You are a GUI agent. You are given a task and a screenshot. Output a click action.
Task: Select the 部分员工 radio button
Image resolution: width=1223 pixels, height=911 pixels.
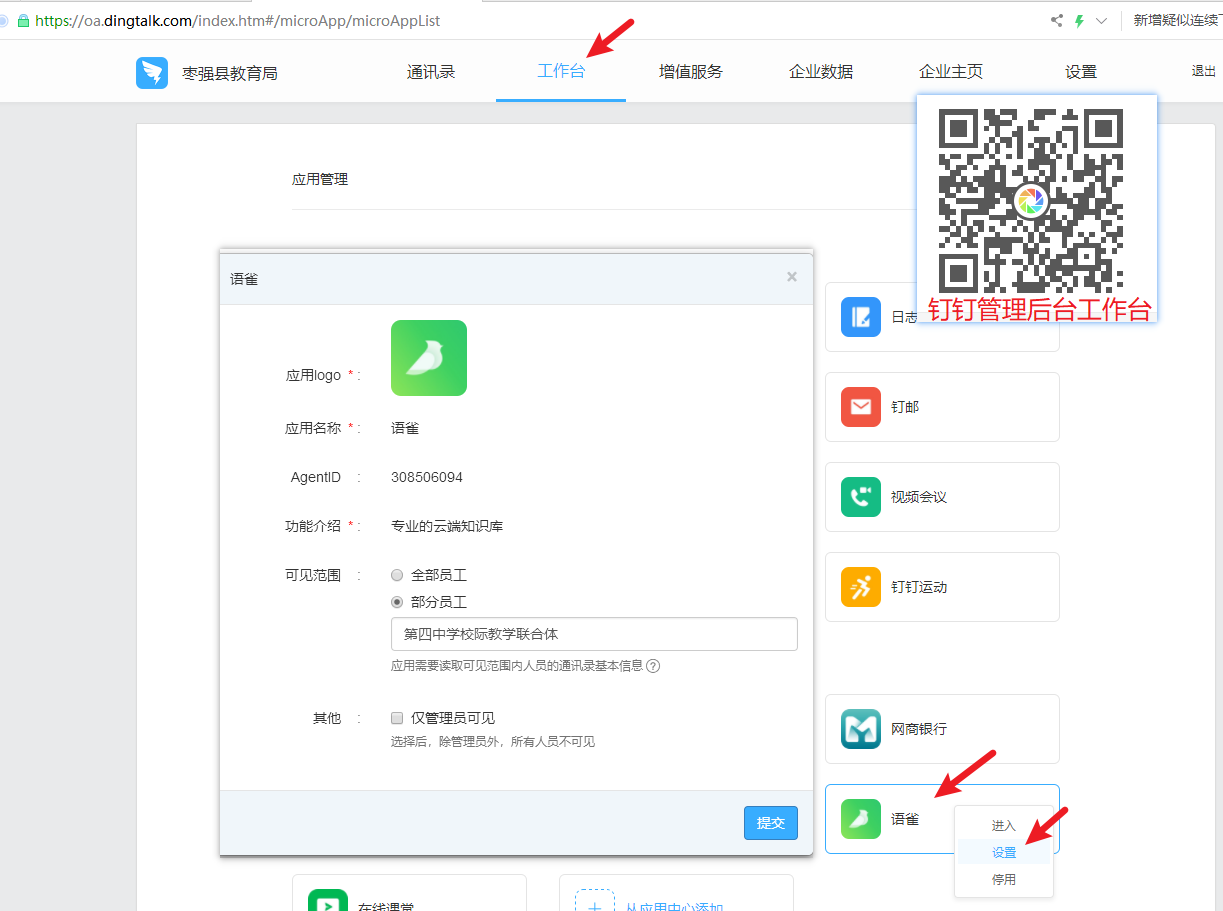point(397,602)
